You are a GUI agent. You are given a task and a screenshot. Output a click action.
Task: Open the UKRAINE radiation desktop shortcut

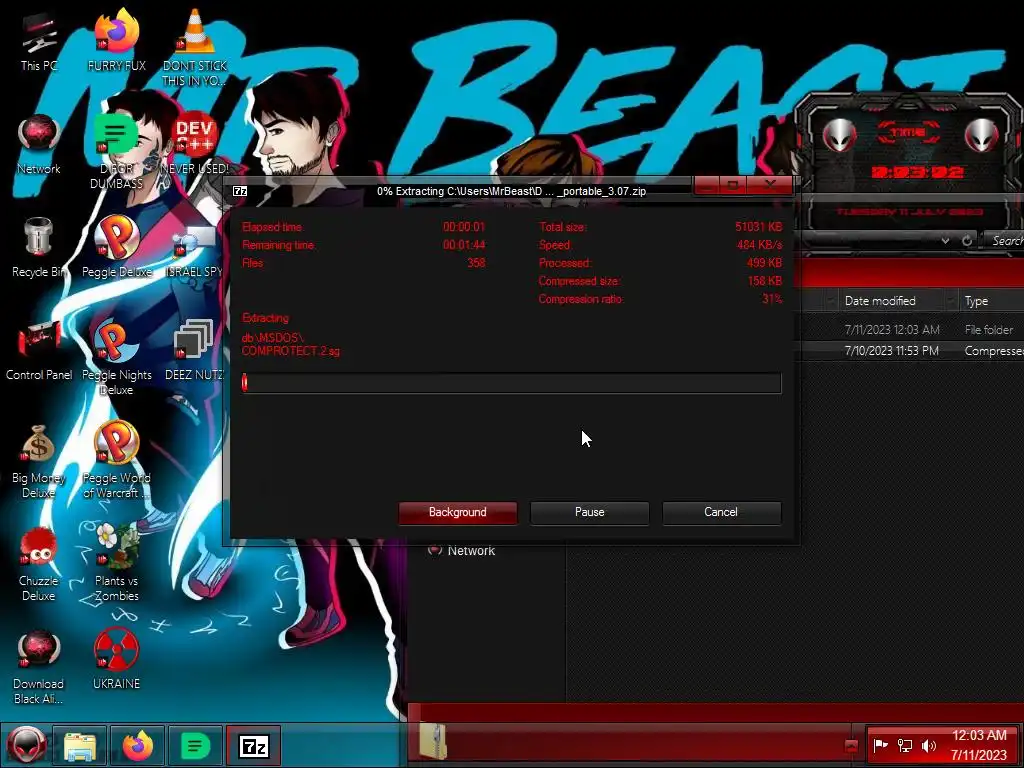tap(116, 660)
